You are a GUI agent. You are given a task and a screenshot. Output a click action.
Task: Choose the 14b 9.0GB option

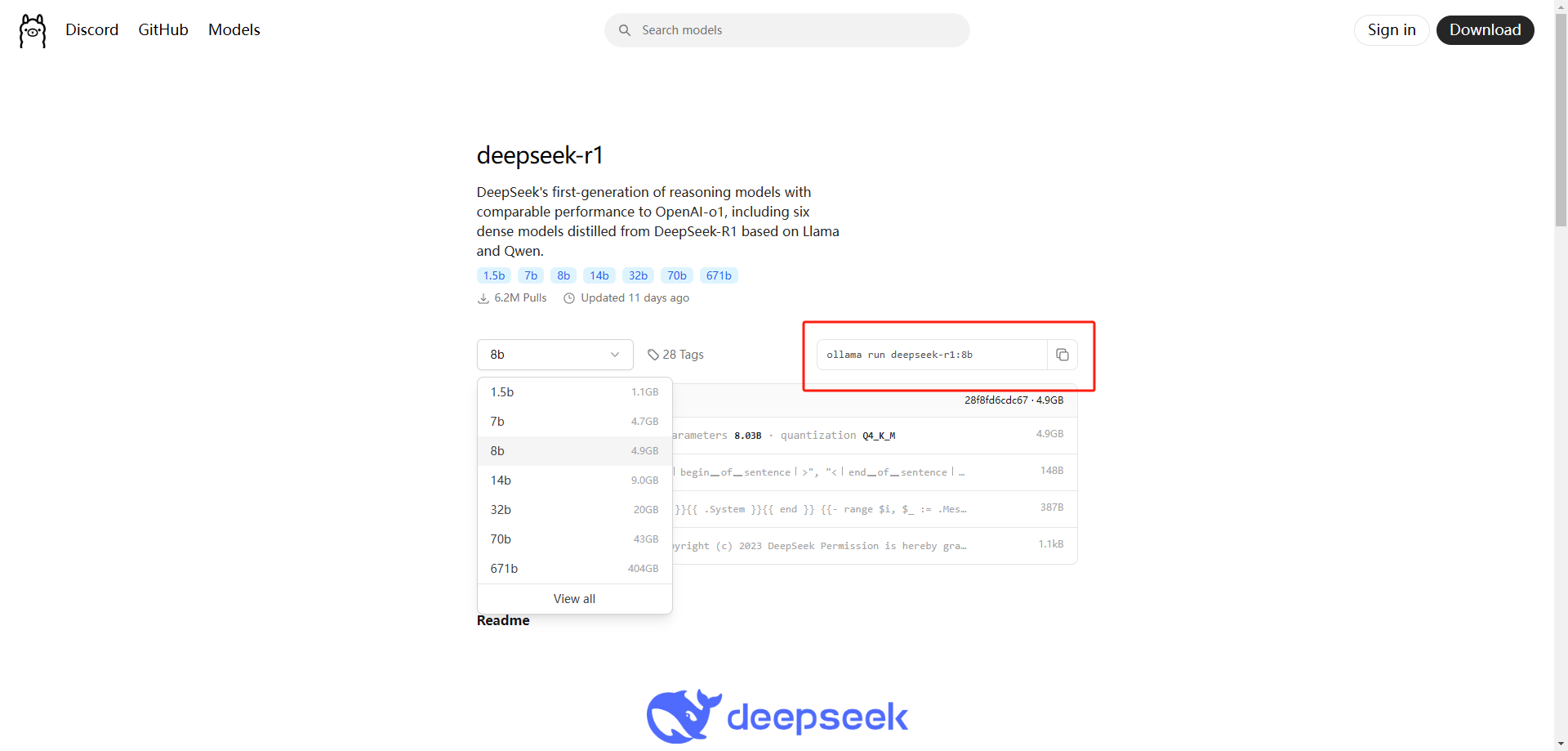[x=574, y=481]
